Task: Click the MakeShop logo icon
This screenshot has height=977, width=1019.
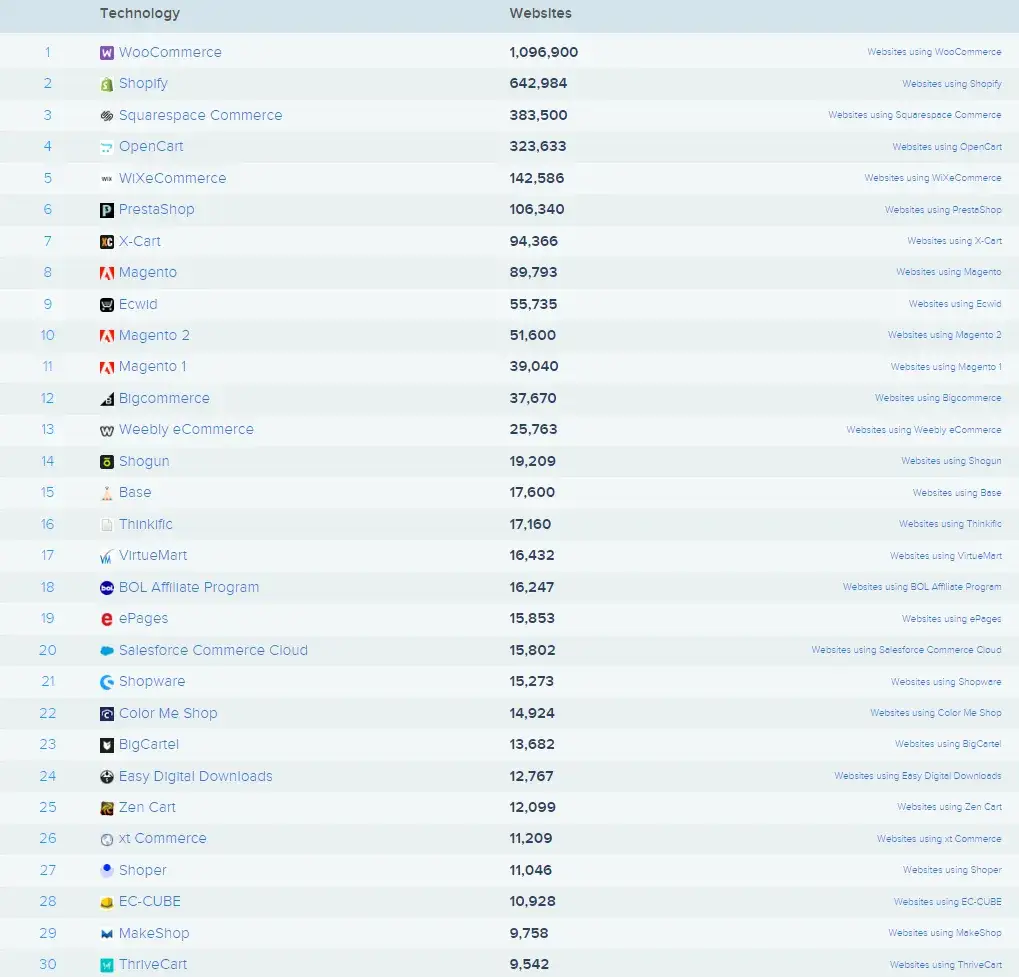Action: point(107,934)
